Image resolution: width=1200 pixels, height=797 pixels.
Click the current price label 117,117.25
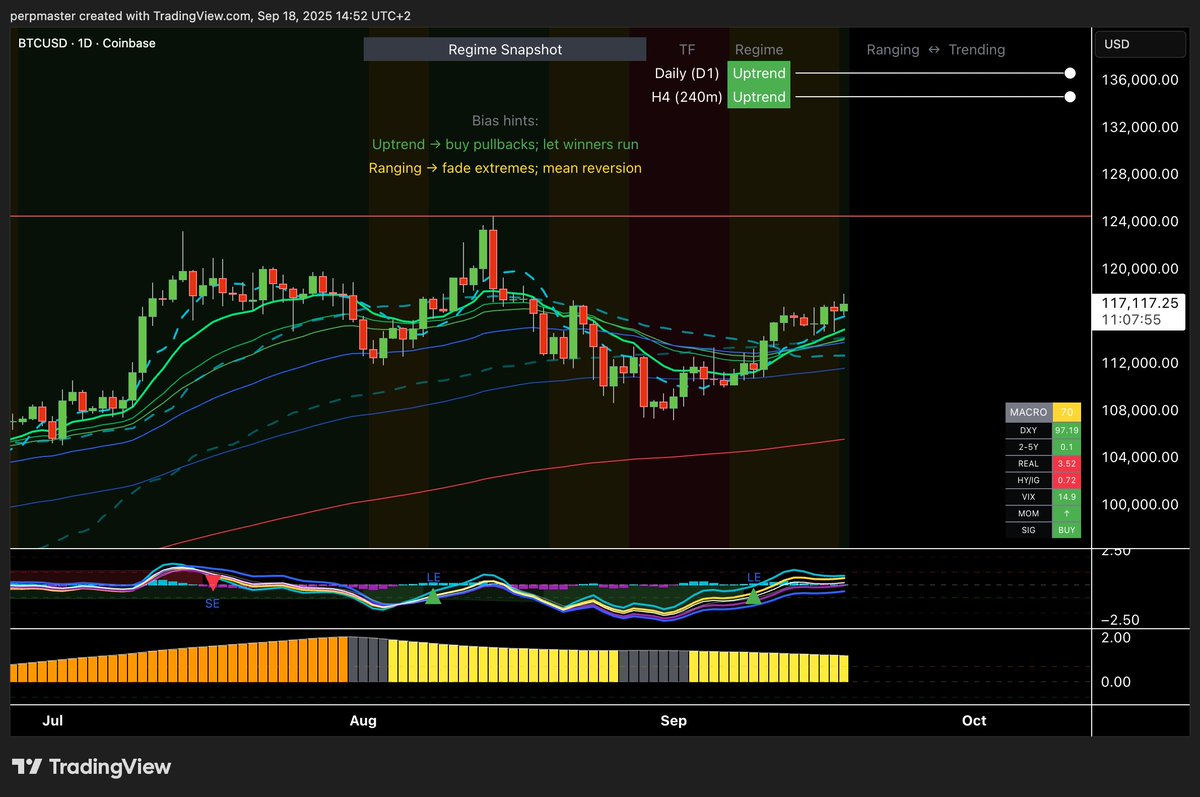click(x=1139, y=302)
